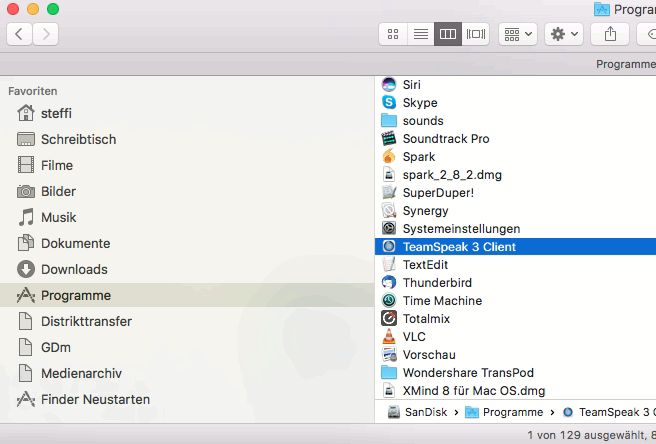The height and width of the screenshot is (444, 656).
Task: Select the Siri app icon
Action: click(389, 85)
